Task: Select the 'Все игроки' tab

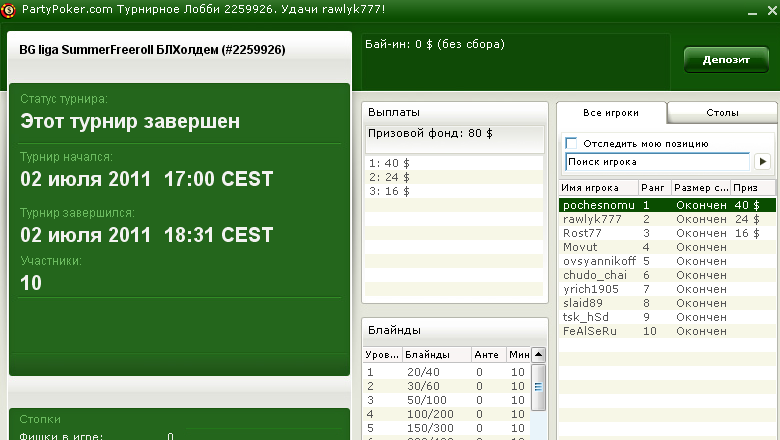Action: tap(611, 113)
